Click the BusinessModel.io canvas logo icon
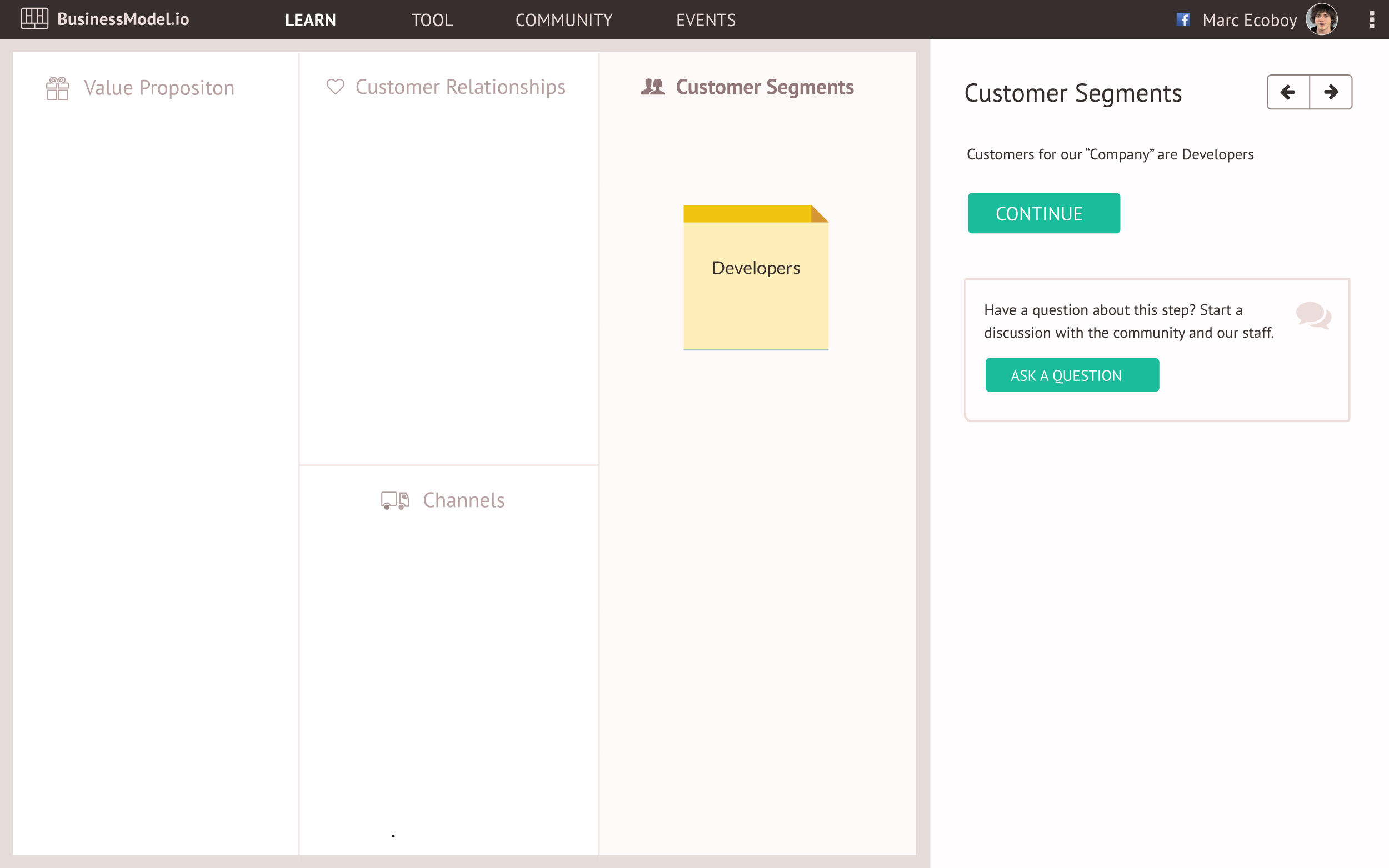Screen dimensions: 1389x868 point(34,19)
